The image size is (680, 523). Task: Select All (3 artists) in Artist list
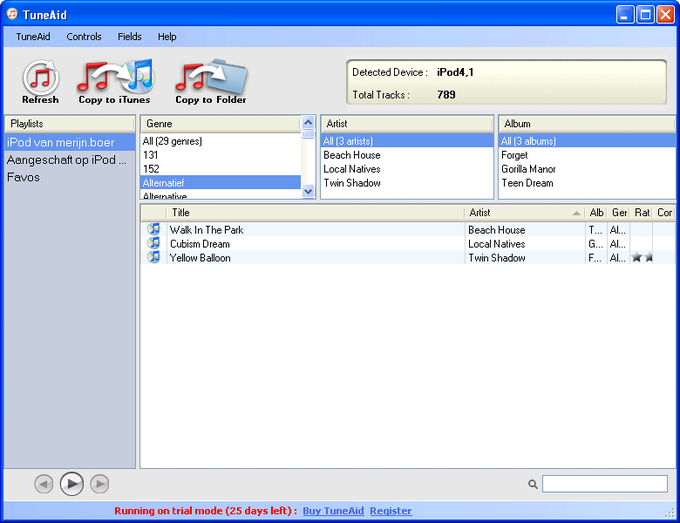pos(407,141)
